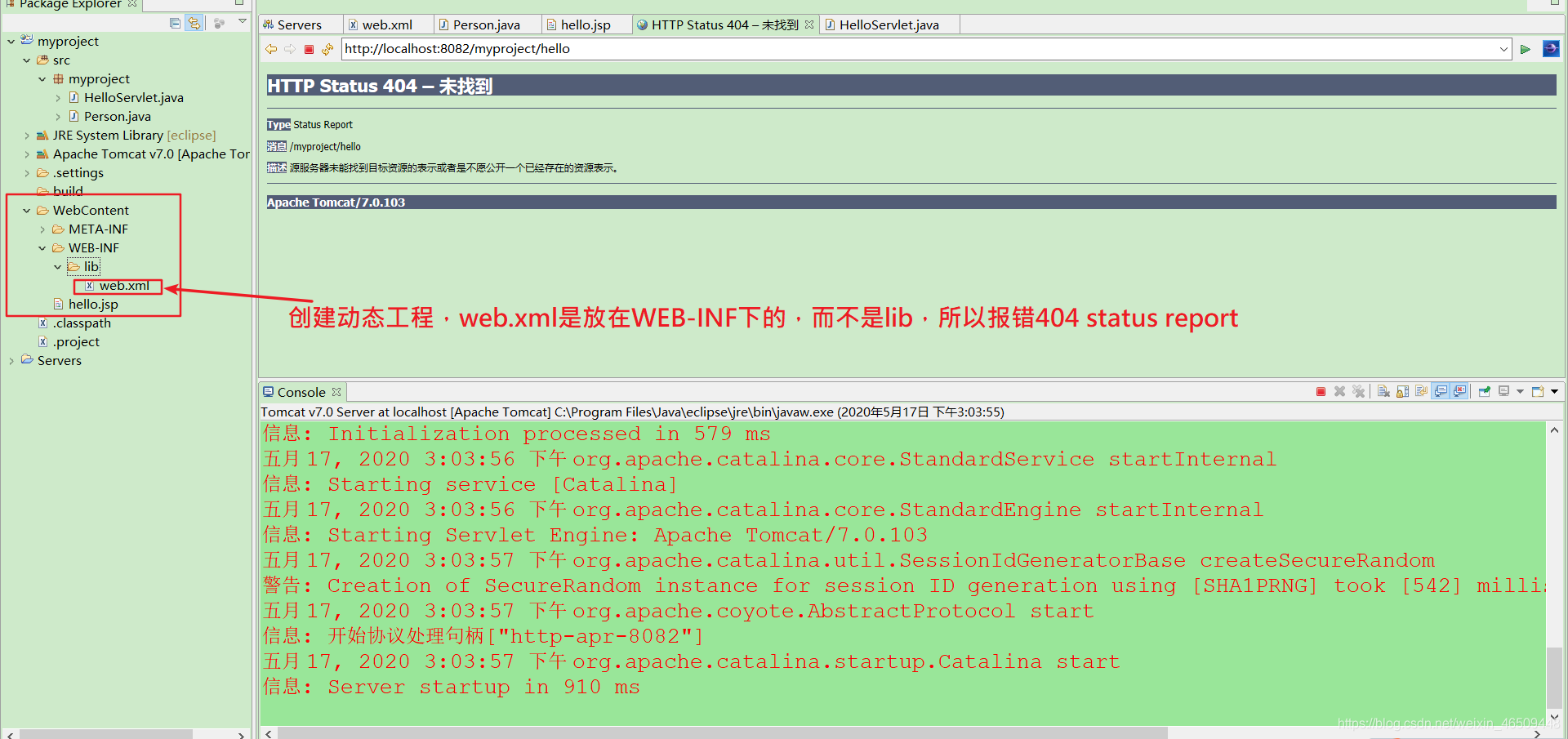The image size is (1568, 739).
Task: Expand JRE System Library node
Action: pyautogui.click(x=26, y=136)
